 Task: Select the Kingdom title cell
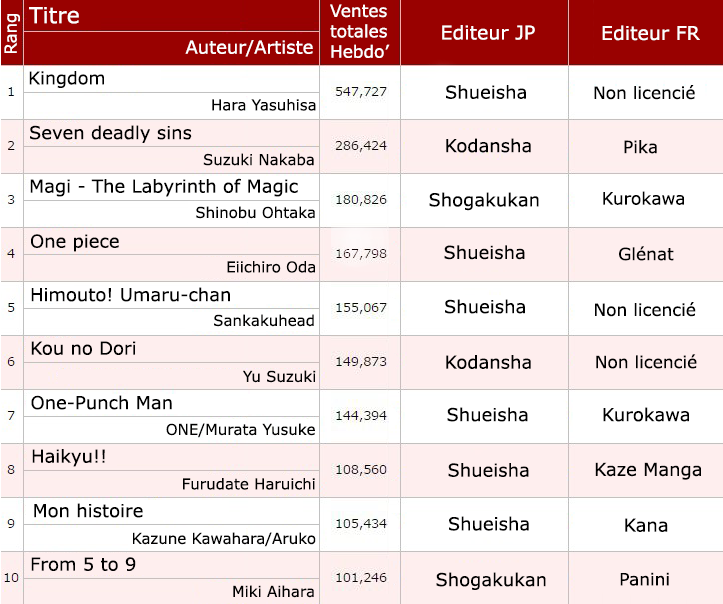[x=67, y=78]
